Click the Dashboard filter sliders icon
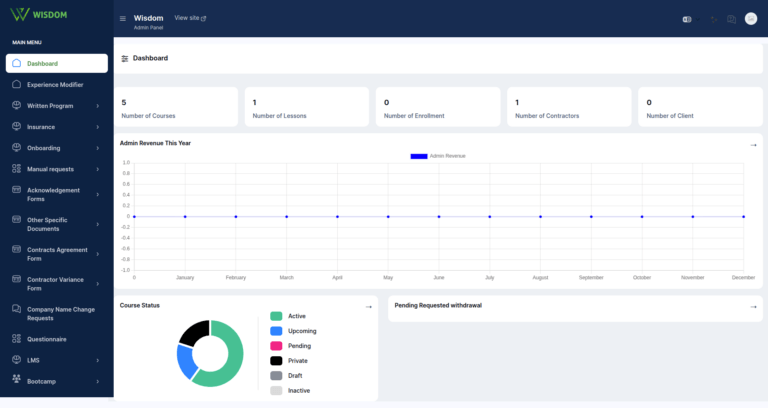Image resolution: width=768 pixels, height=408 pixels. click(x=125, y=58)
